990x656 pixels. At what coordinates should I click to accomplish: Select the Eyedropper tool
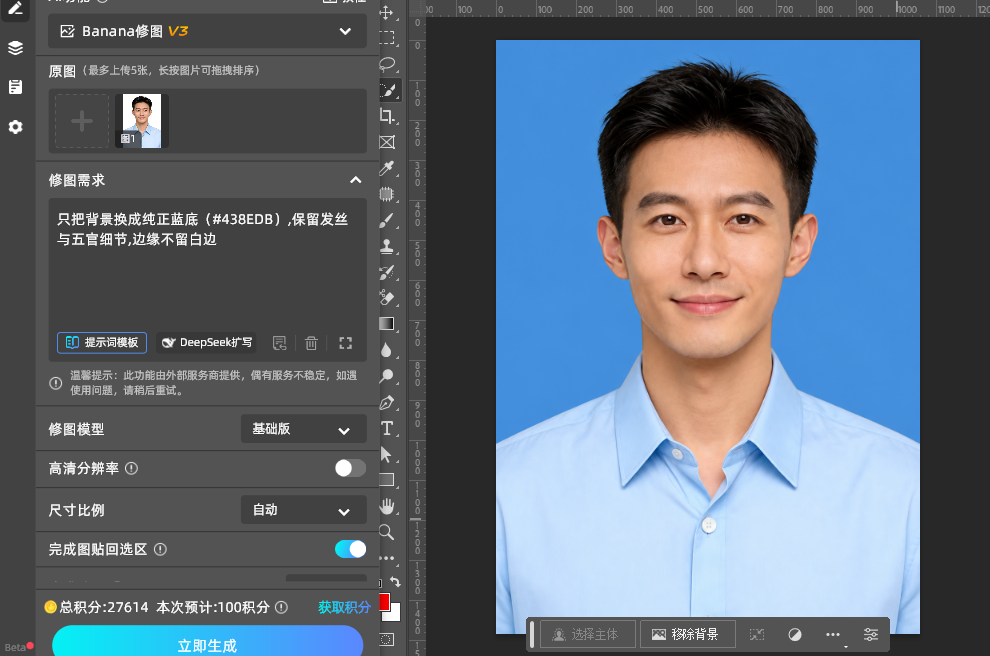tap(387, 168)
